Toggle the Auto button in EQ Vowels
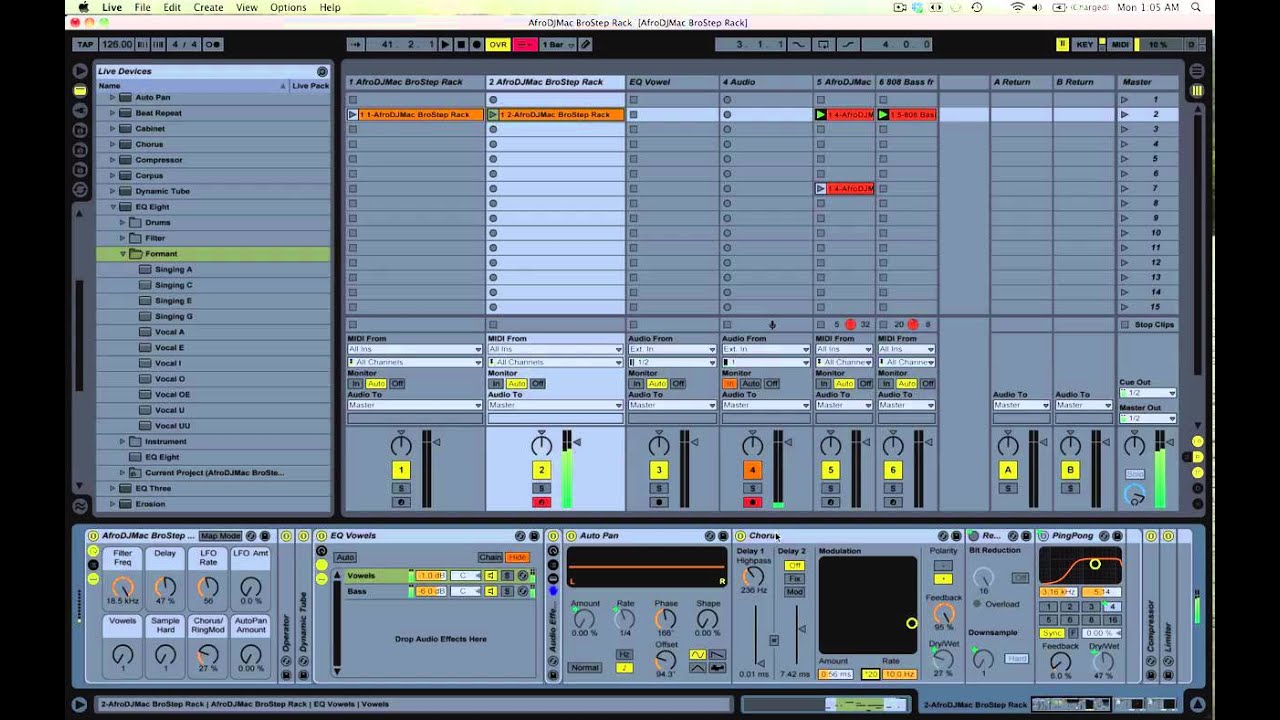Screen dimensions: 1280x720 click(x=345, y=557)
